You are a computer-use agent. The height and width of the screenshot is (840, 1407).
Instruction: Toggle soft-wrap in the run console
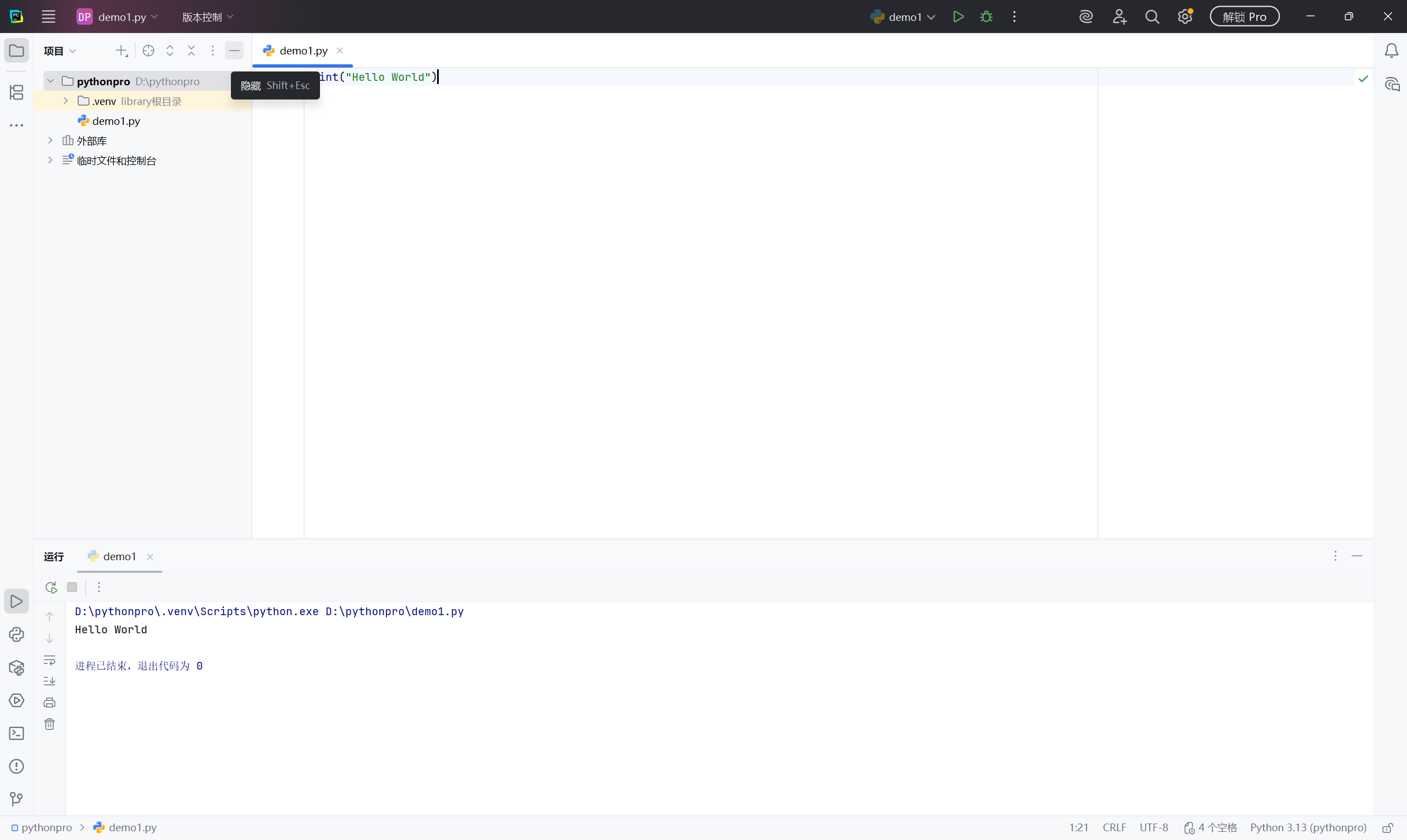[x=50, y=660]
